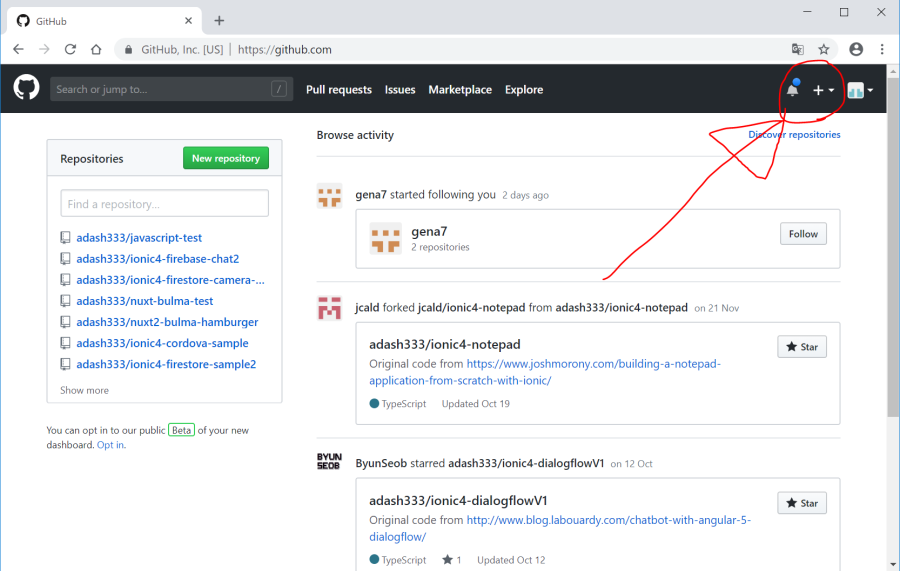The width and height of the screenshot is (900, 571).
Task: Click the green New repository button
Action: pyautogui.click(x=226, y=158)
